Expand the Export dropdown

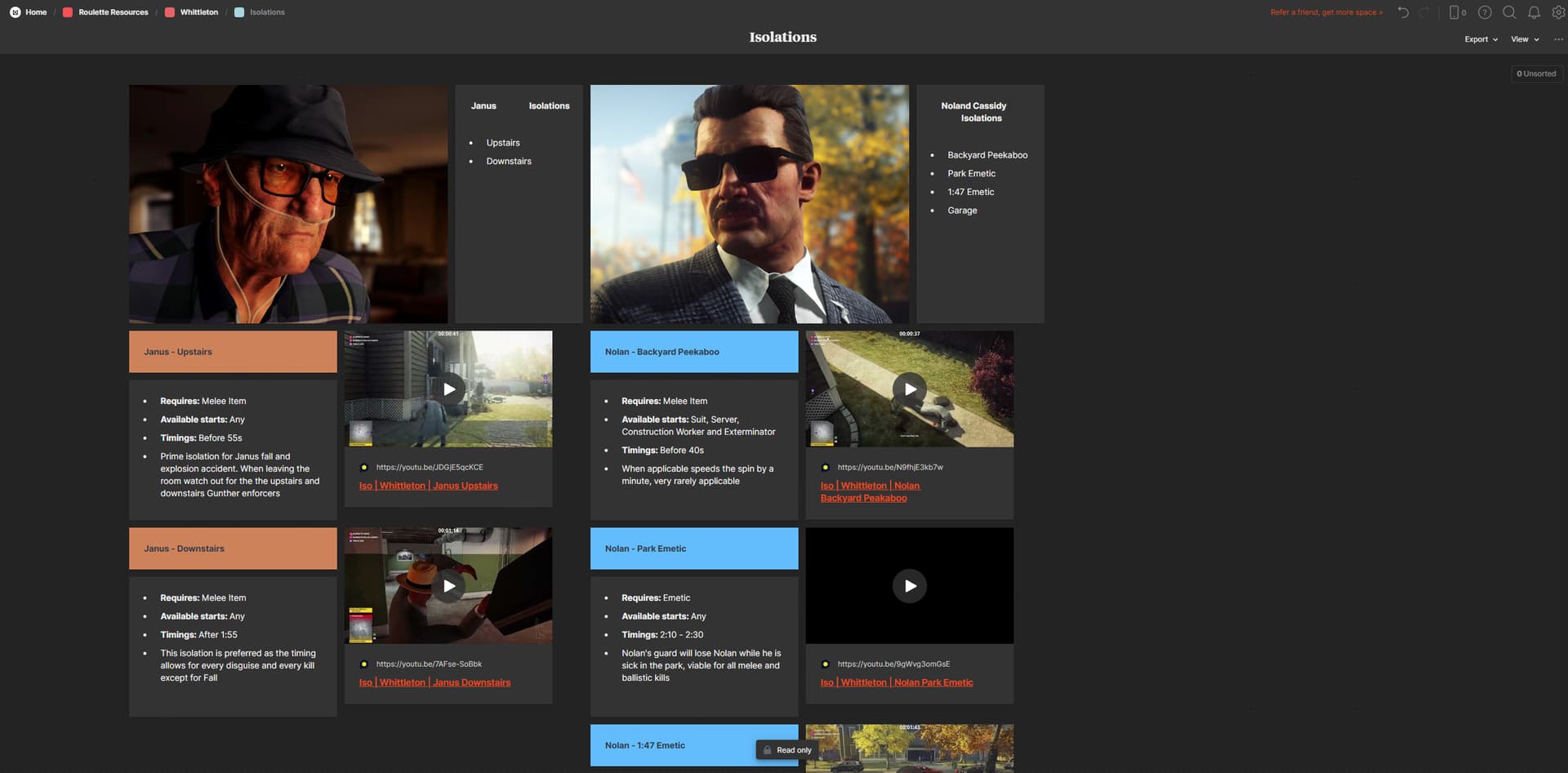point(1481,39)
